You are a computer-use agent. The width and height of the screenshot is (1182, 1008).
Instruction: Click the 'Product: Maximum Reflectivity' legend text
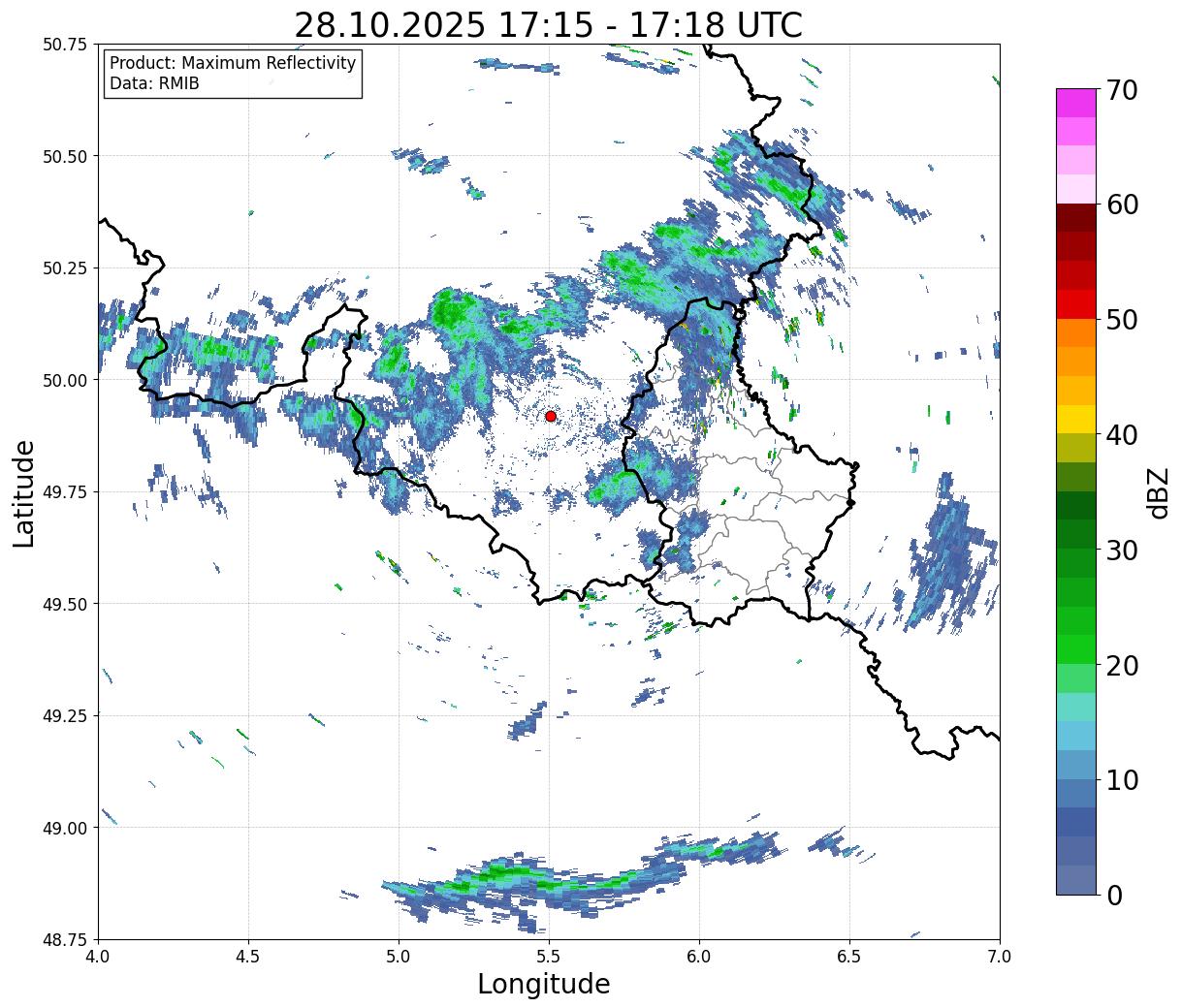(x=233, y=63)
